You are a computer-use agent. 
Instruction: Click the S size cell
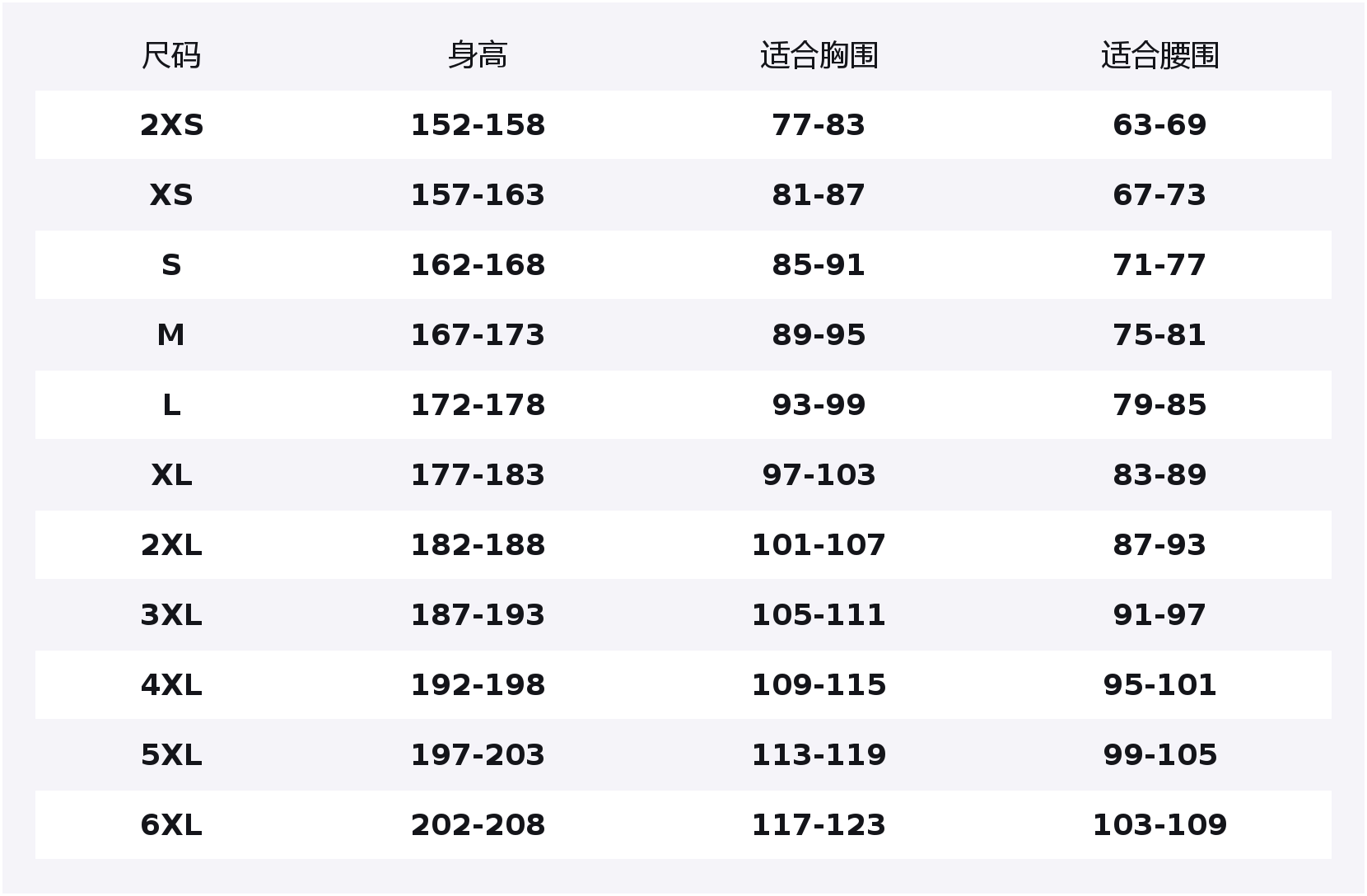[x=171, y=265]
